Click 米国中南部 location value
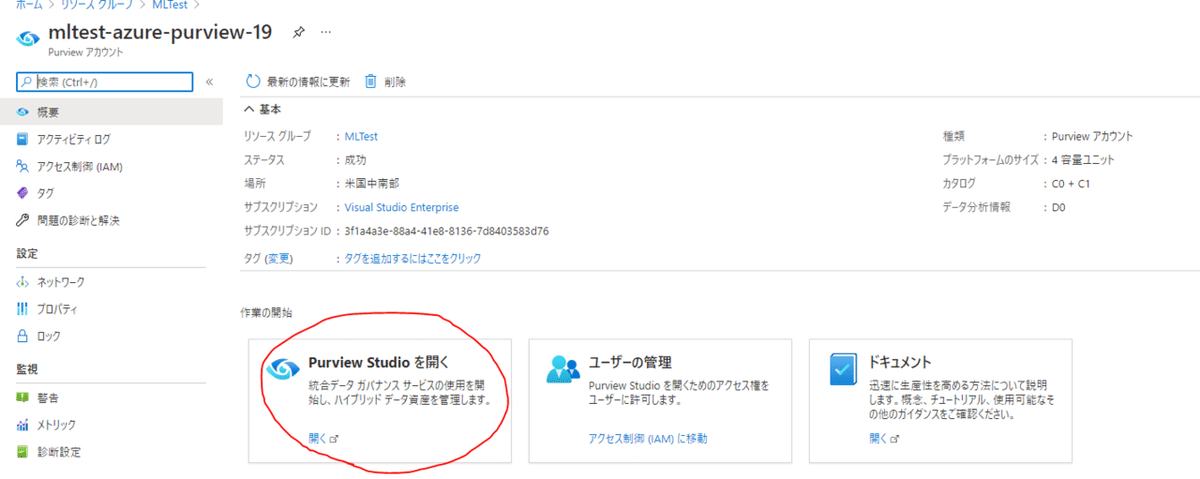This screenshot has height=479, width=1200. coord(373,184)
